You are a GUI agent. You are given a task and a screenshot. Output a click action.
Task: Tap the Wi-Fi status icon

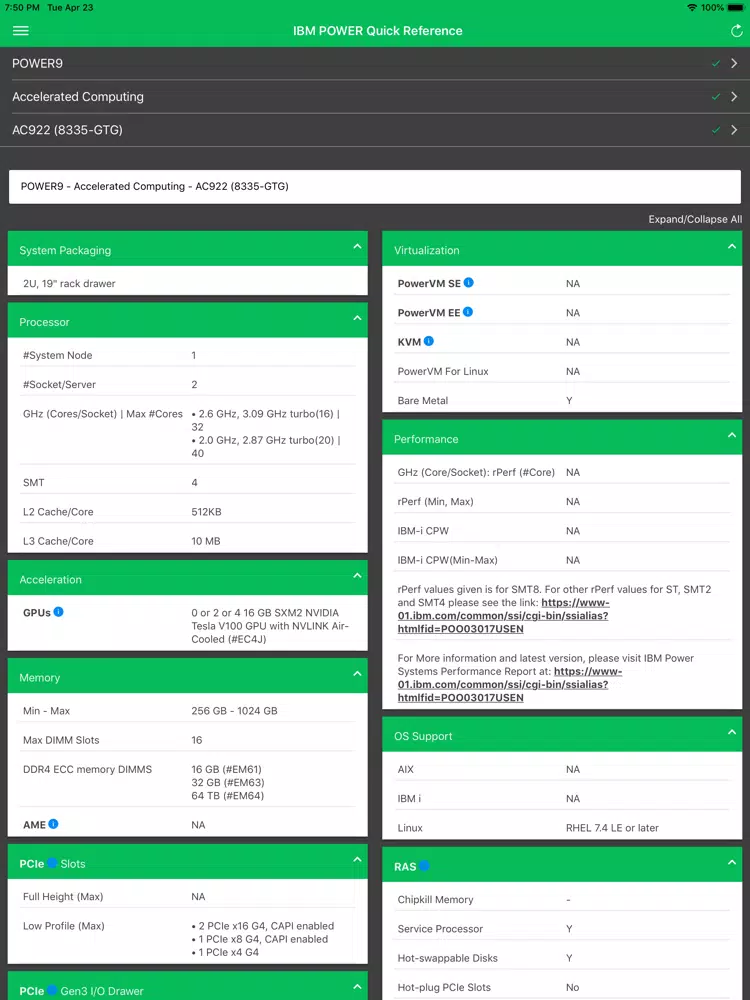point(692,8)
